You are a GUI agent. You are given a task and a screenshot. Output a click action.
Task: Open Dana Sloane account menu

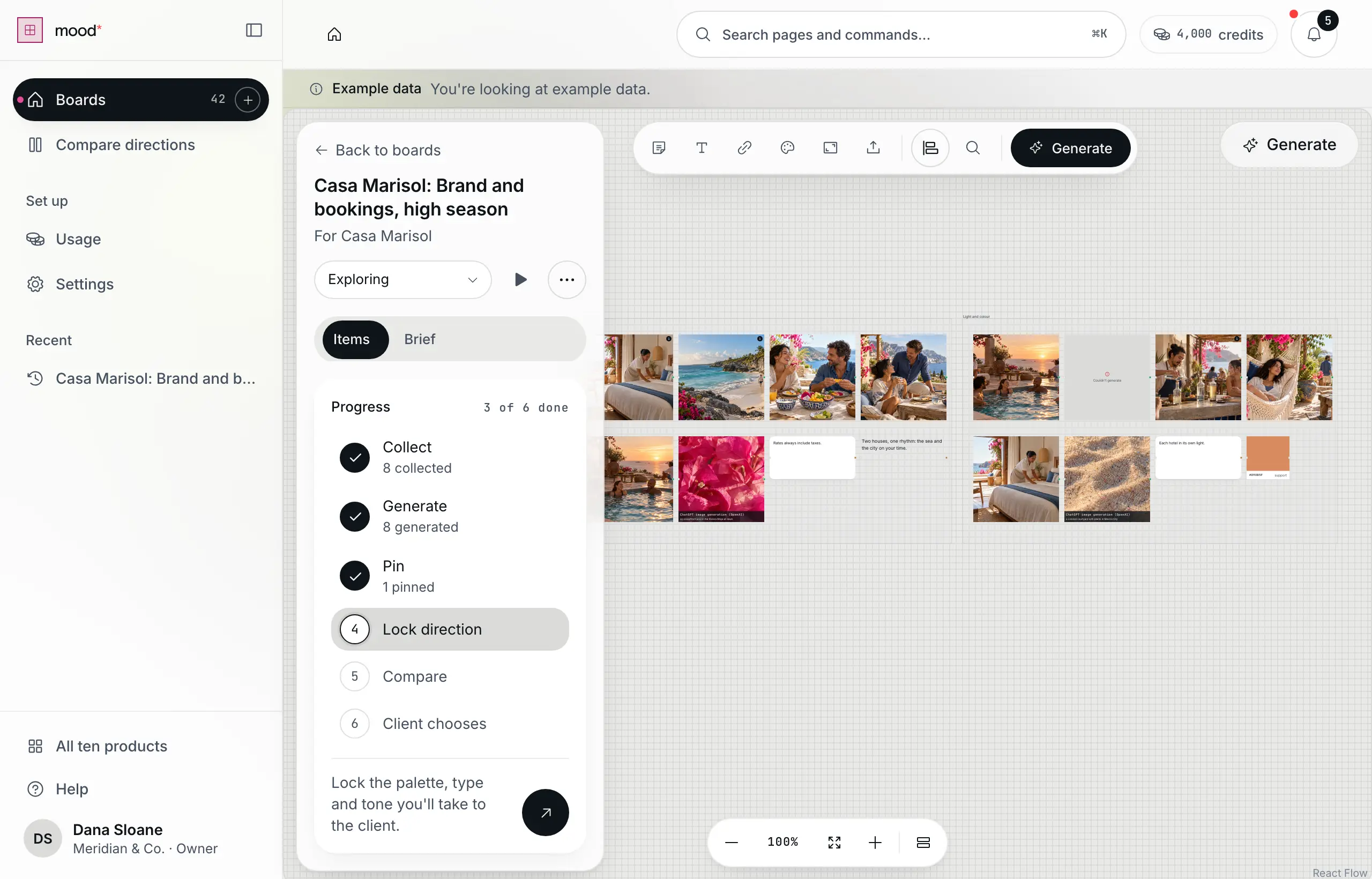coord(140,838)
